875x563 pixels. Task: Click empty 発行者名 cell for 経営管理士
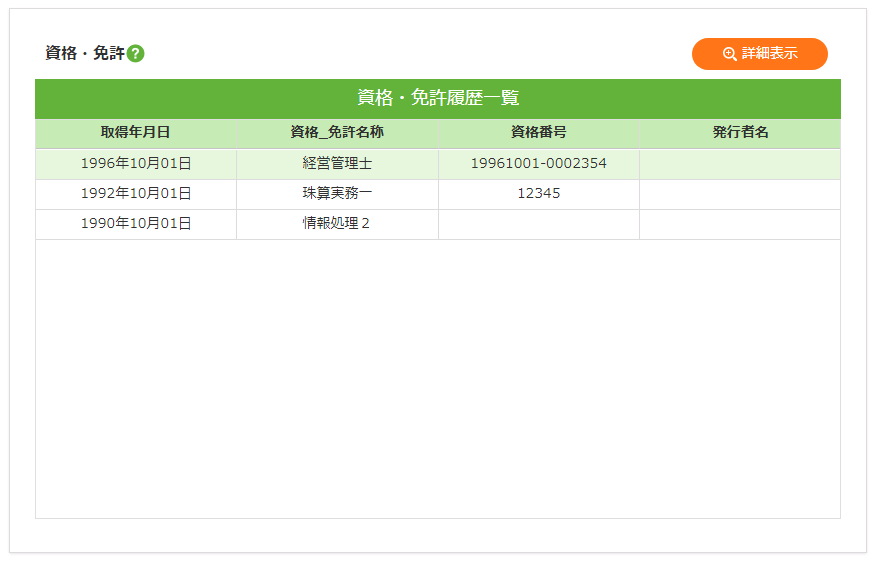pos(740,164)
